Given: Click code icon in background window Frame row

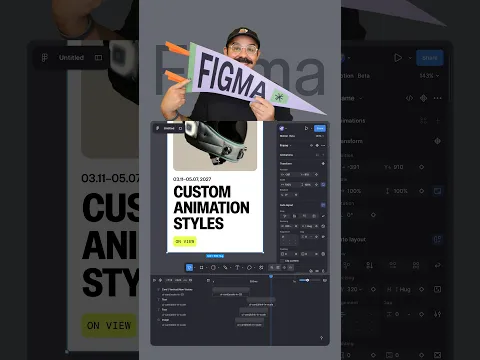Looking at the screenshot, I should pos(409,98).
